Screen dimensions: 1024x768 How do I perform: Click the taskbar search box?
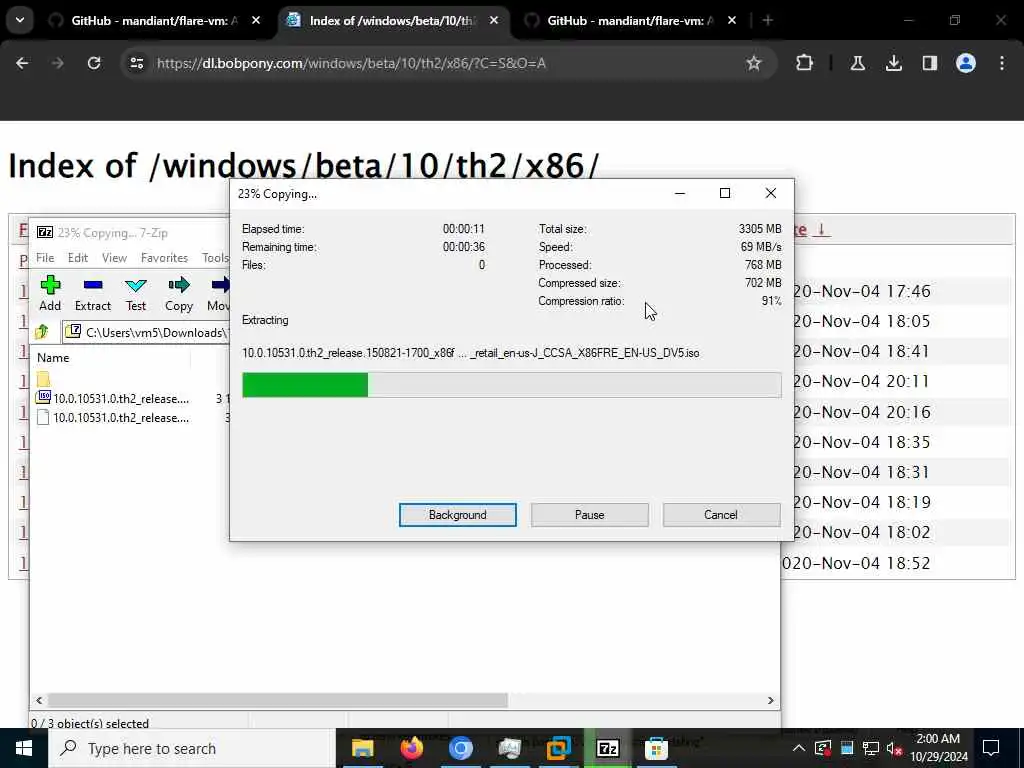coord(191,748)
